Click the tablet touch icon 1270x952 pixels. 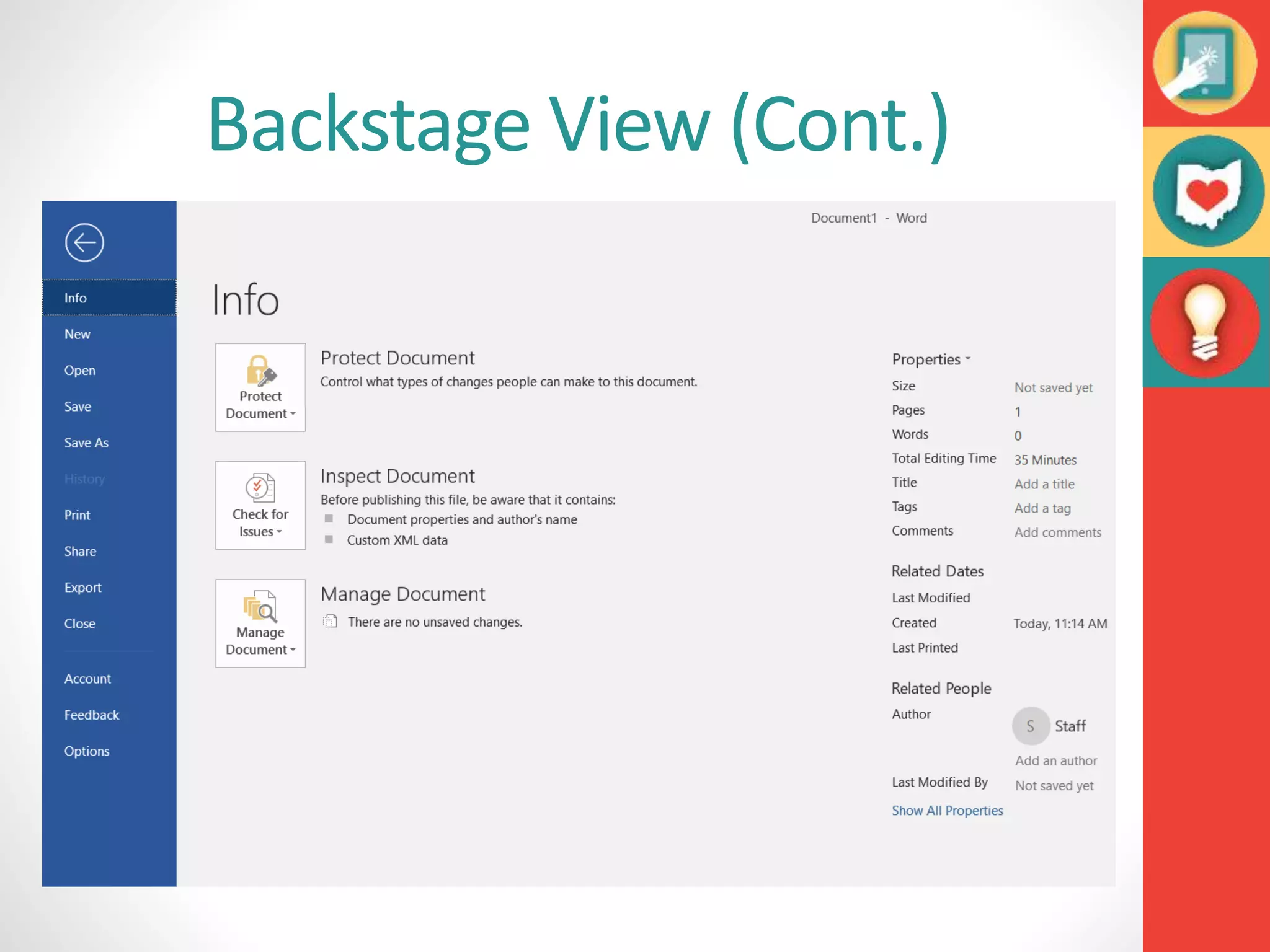tap(1204, 63)
